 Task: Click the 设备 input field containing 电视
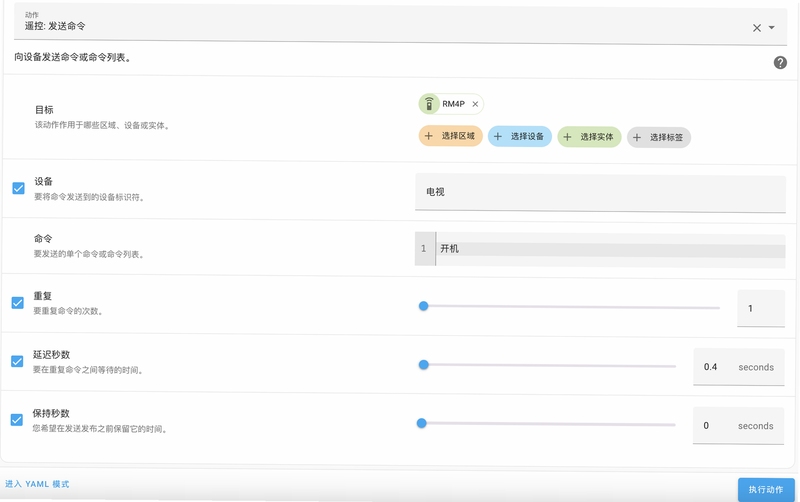point(600,192)
